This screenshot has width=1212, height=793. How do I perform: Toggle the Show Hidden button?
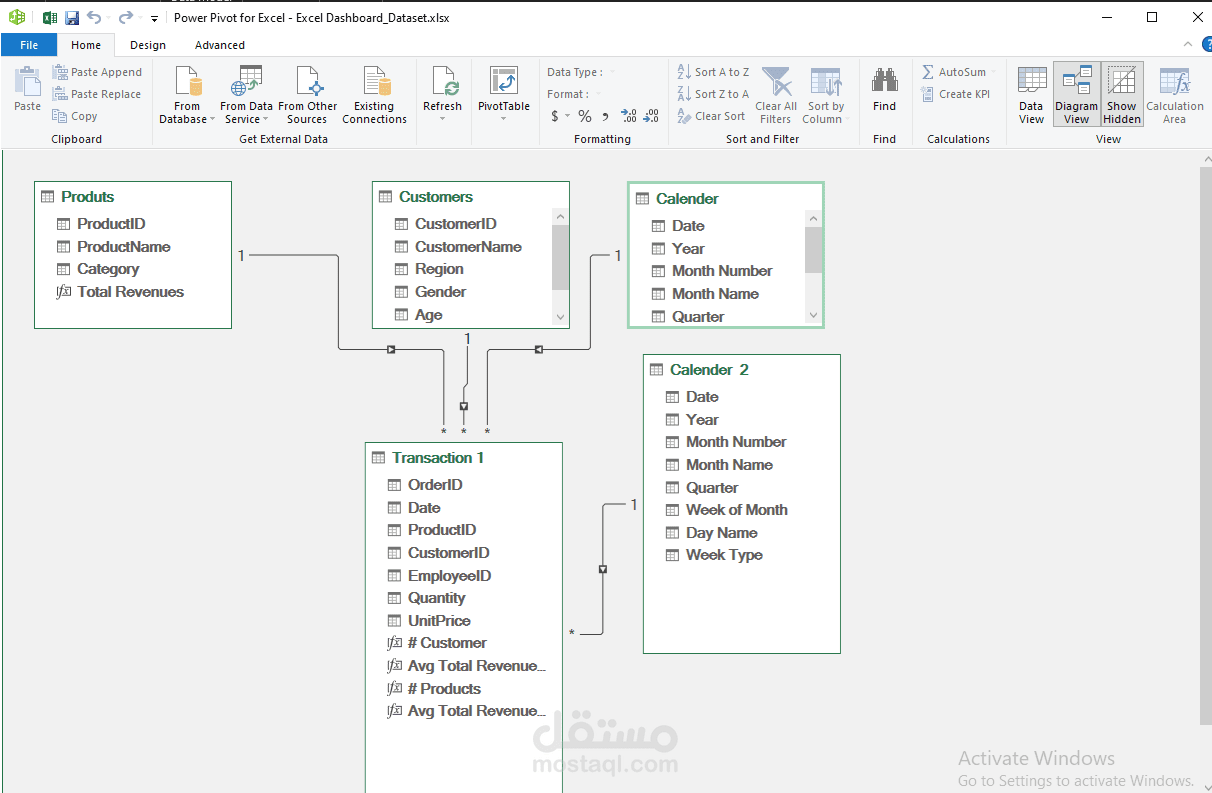coord(1122,95)
